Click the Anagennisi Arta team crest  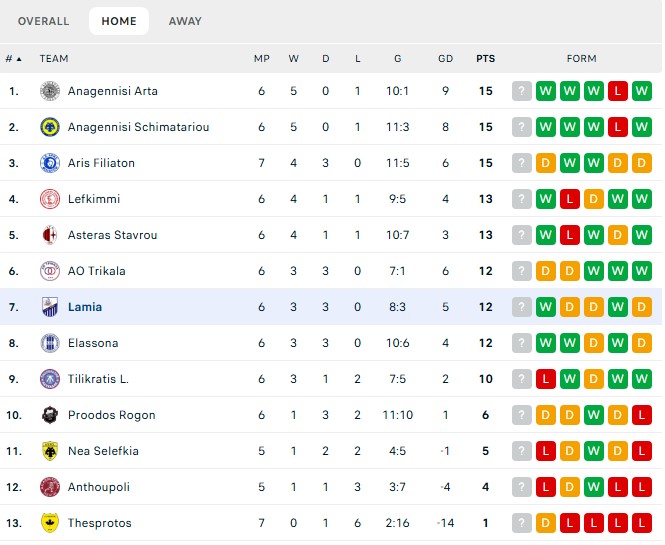click(x=49, y=91)
